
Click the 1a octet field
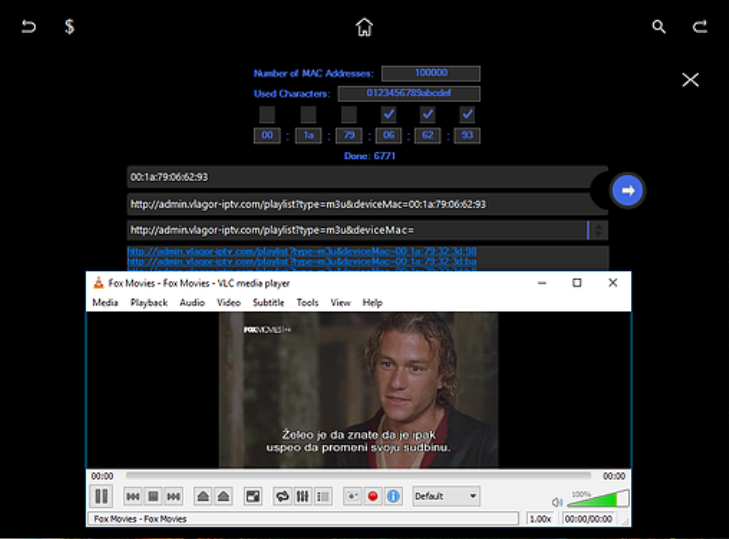pos(308,135)
